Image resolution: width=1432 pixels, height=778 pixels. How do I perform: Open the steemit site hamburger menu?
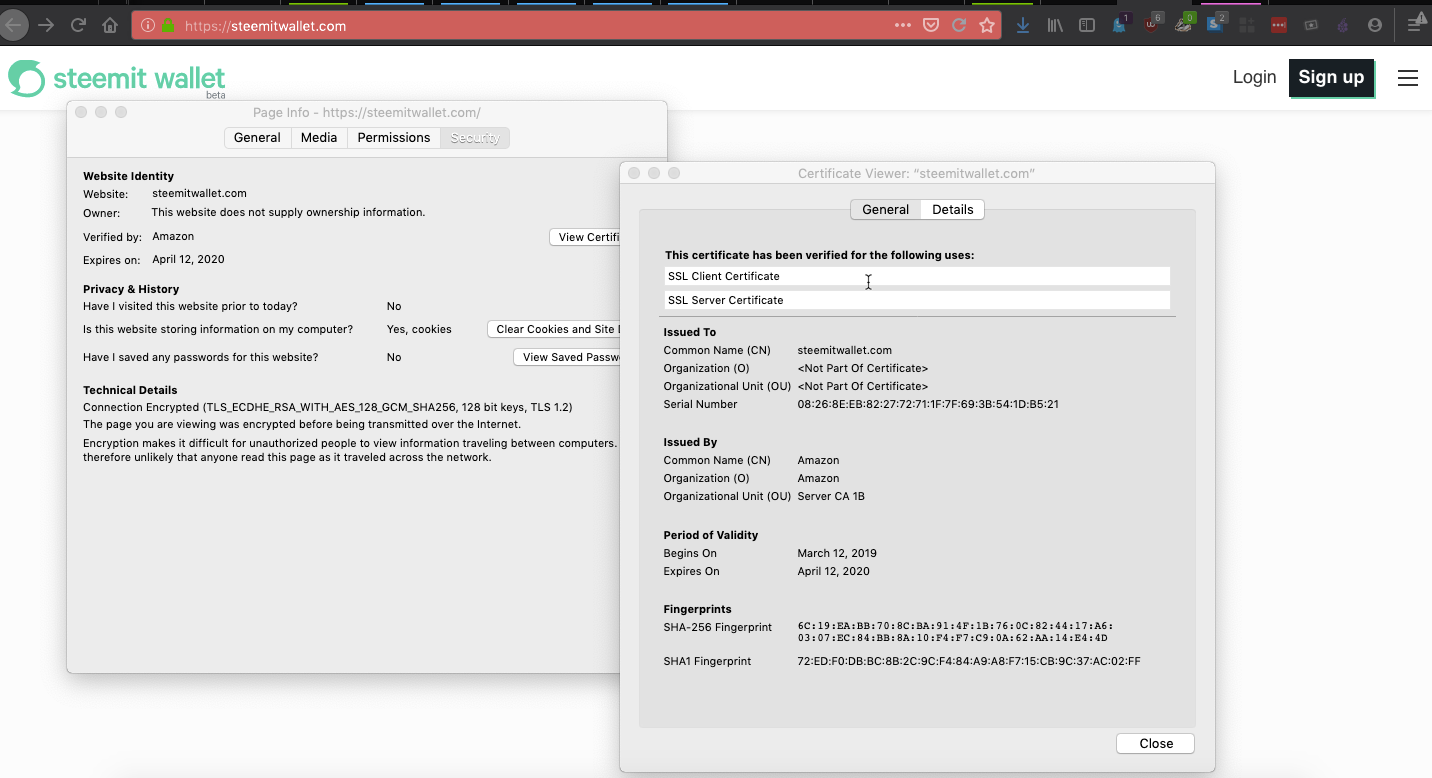[1408, 78]
